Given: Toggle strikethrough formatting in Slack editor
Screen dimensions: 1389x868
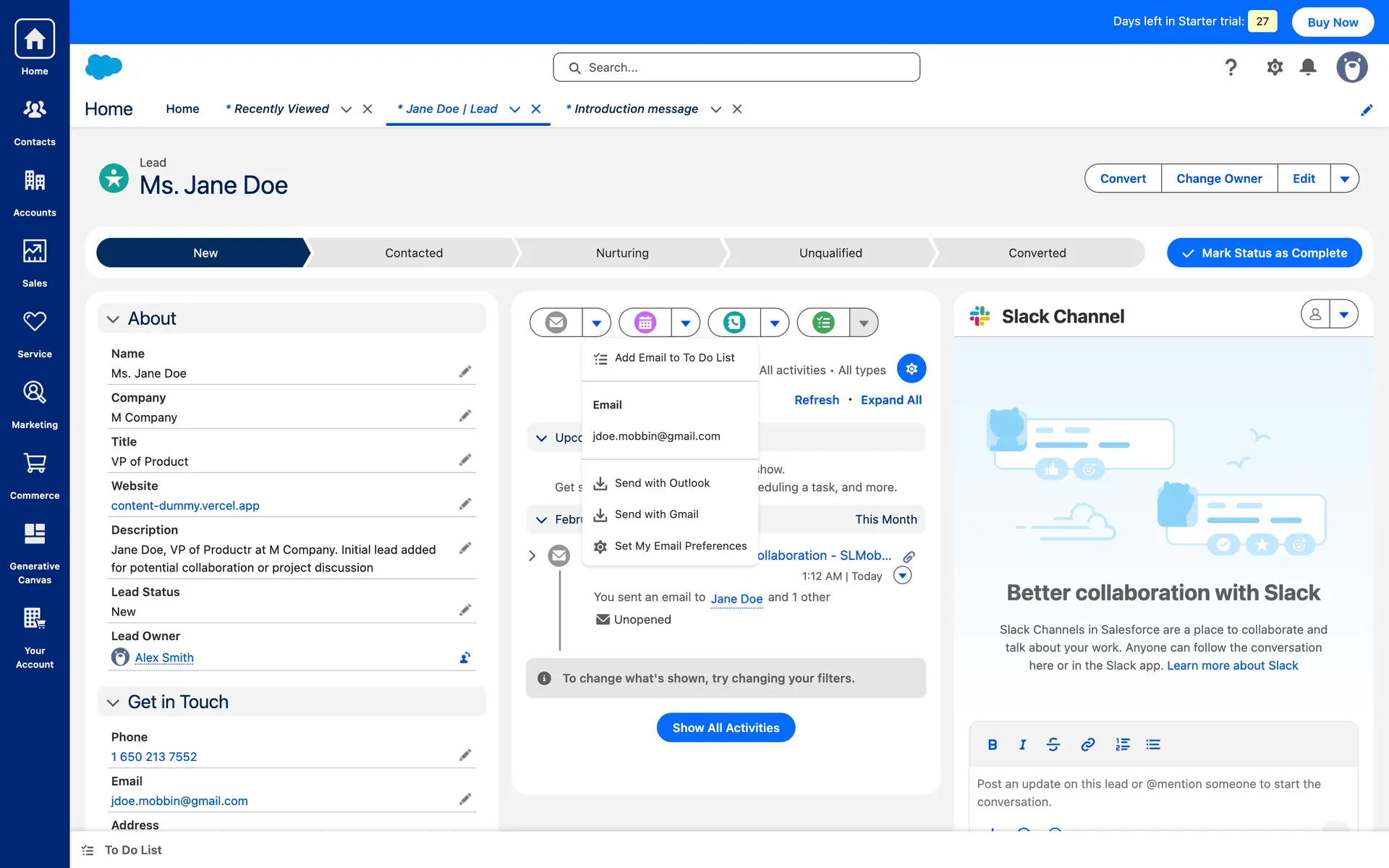Looking at the screenshot, I should (1053, 744).
